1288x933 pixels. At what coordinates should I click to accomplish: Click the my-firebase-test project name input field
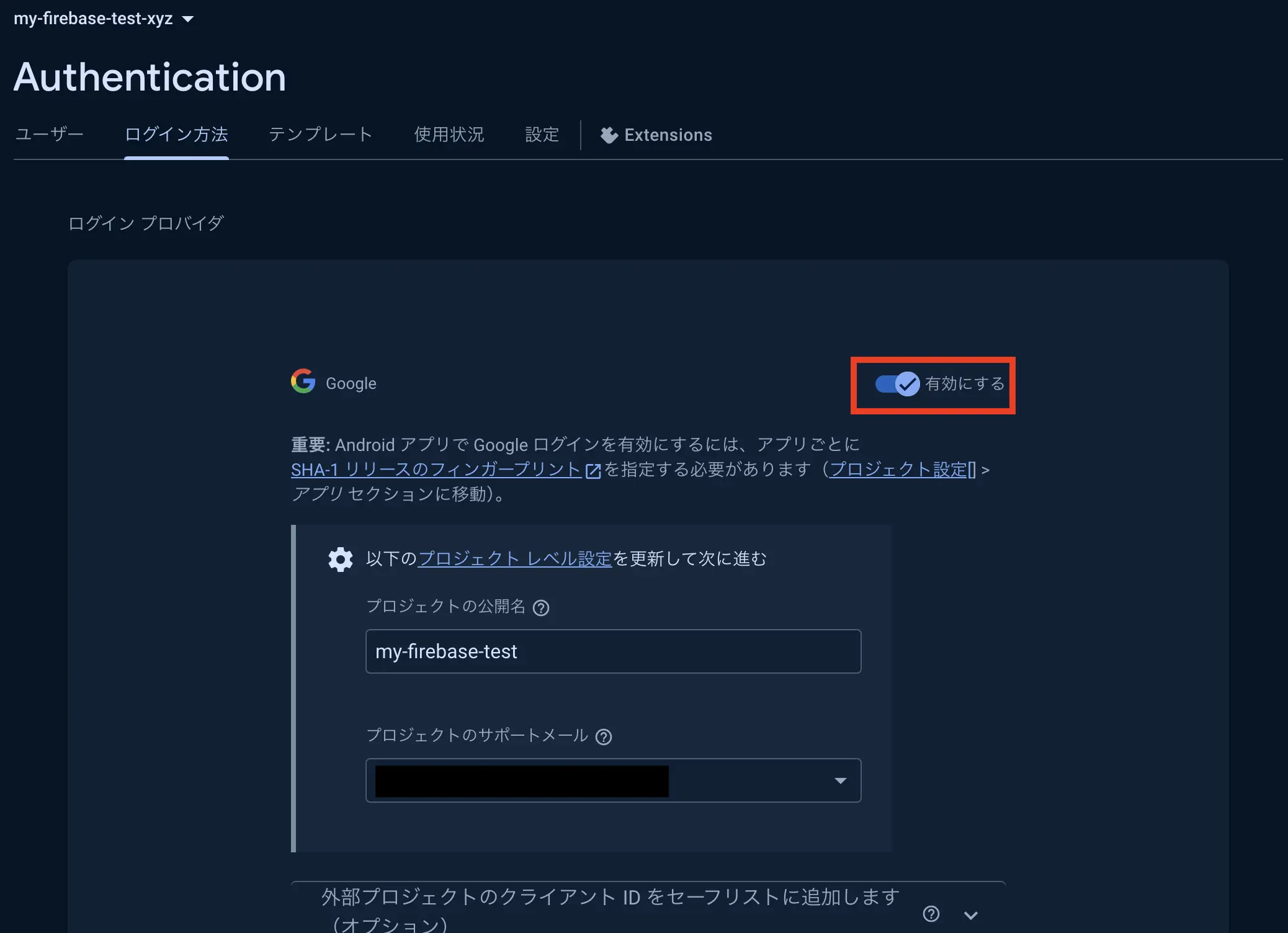point(614,651)
